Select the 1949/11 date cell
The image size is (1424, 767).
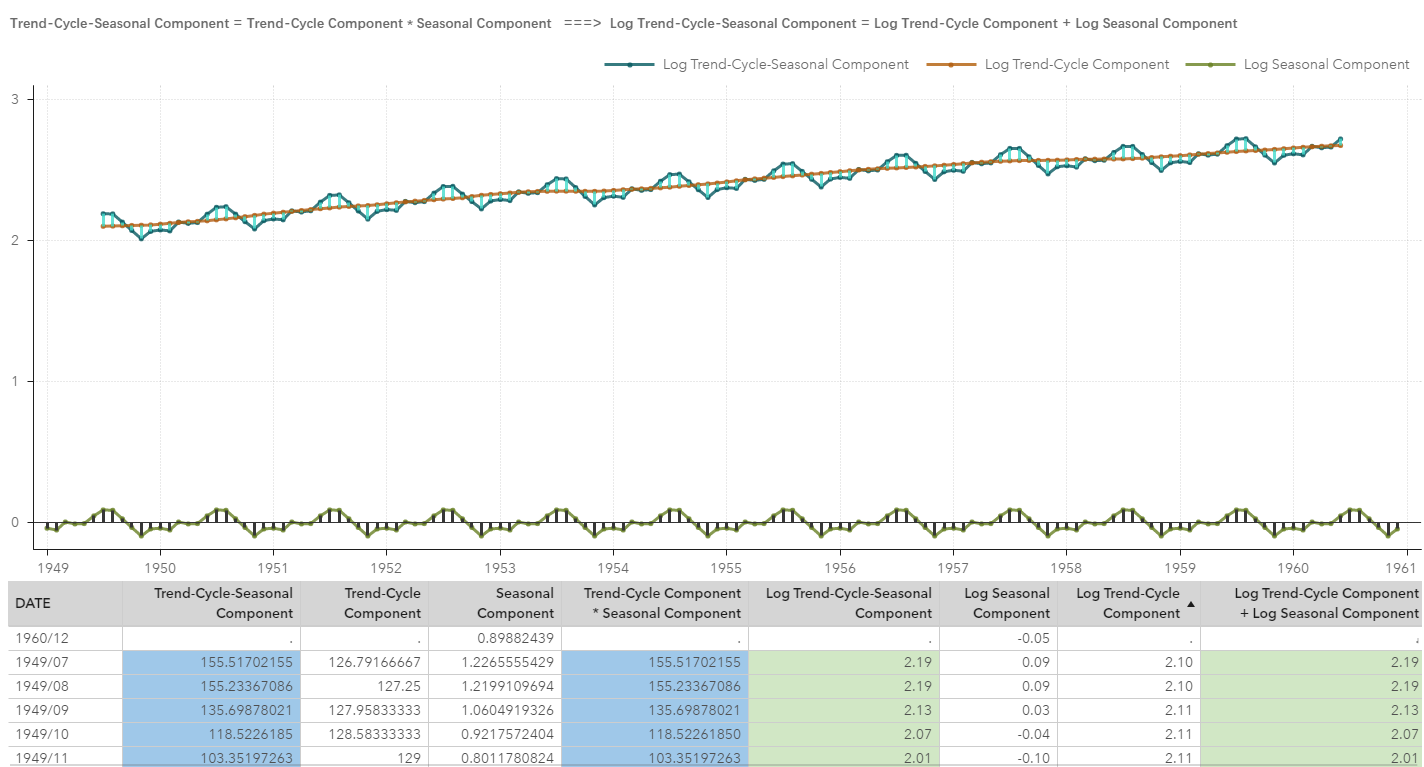coord(64,757)
